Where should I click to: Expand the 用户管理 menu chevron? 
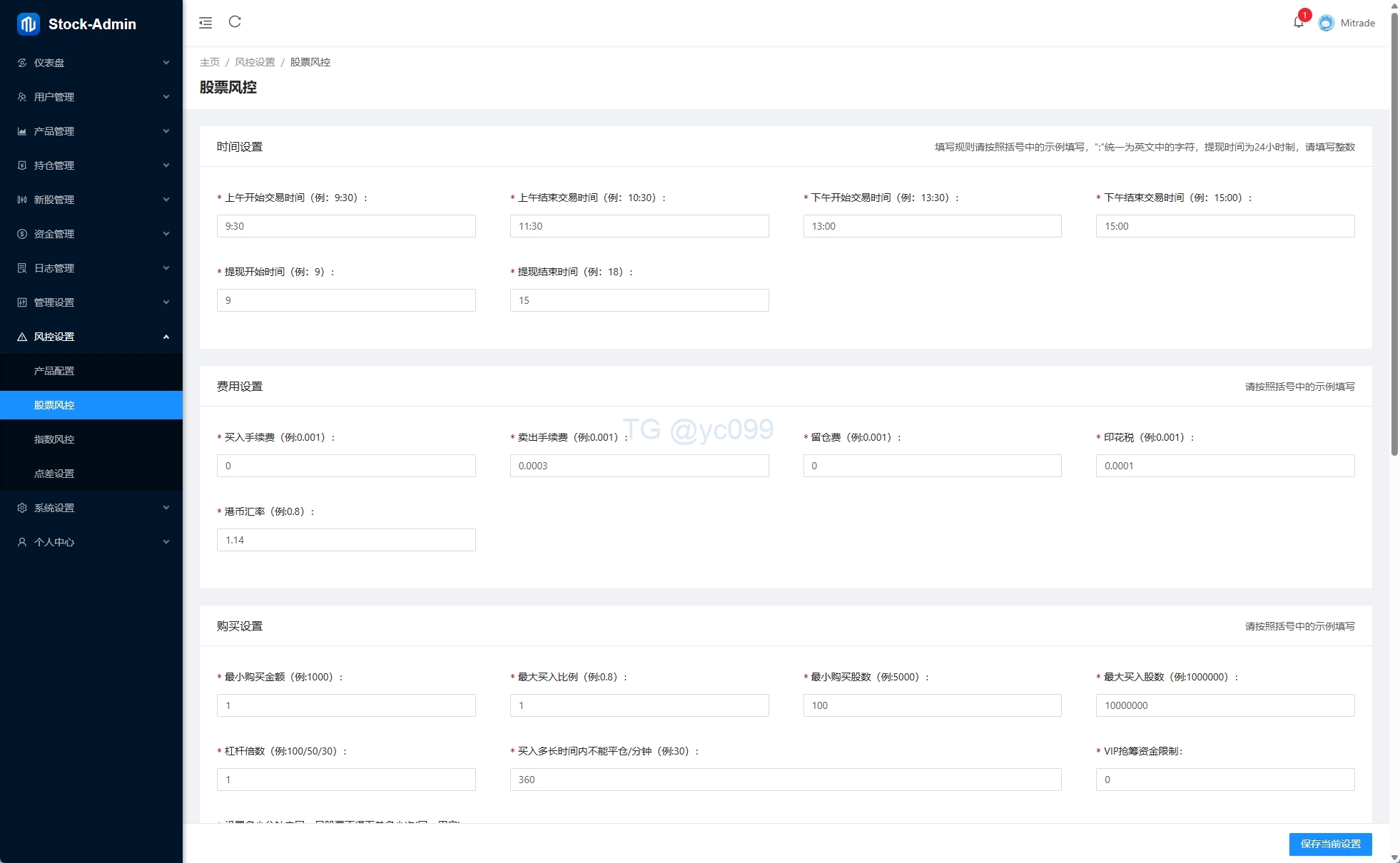coord(166,97)
